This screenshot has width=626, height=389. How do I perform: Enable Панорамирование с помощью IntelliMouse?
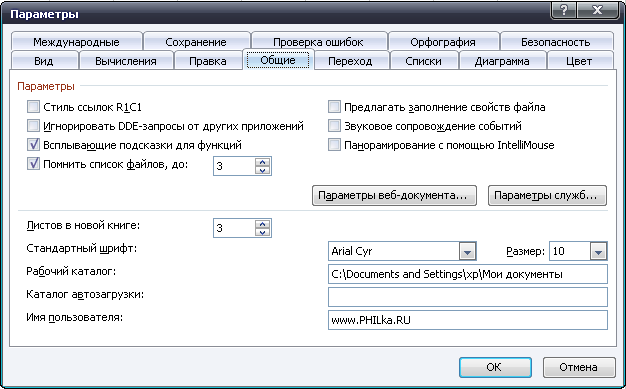334,145
